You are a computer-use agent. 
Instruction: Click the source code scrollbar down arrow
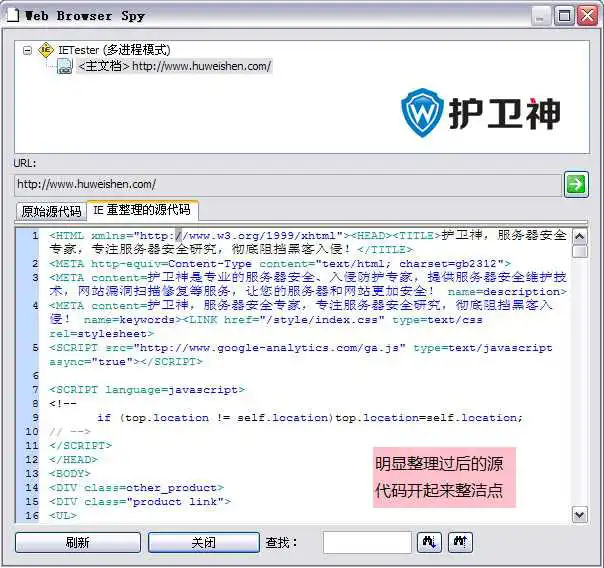coord(579,514)
